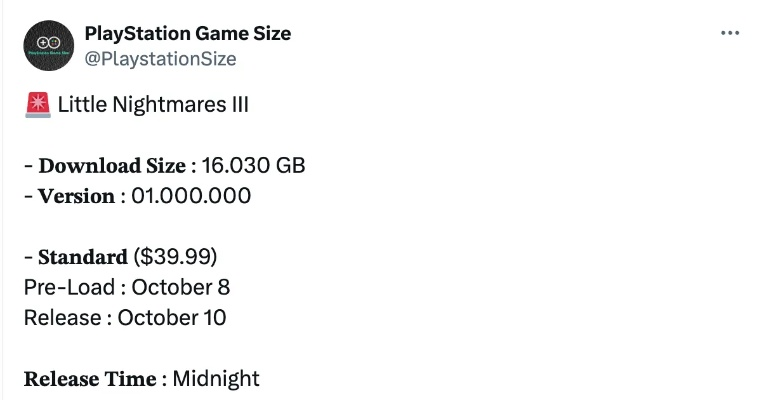Click the bold Version label
The image size is (759, 400).
pyautogui.click(x=76, y=196)
